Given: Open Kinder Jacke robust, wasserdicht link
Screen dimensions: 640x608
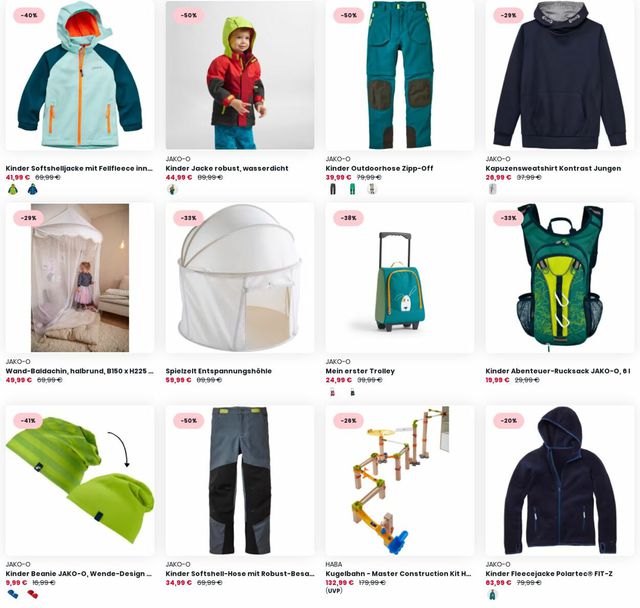Looking at the screenshot, I should point(227,168).
